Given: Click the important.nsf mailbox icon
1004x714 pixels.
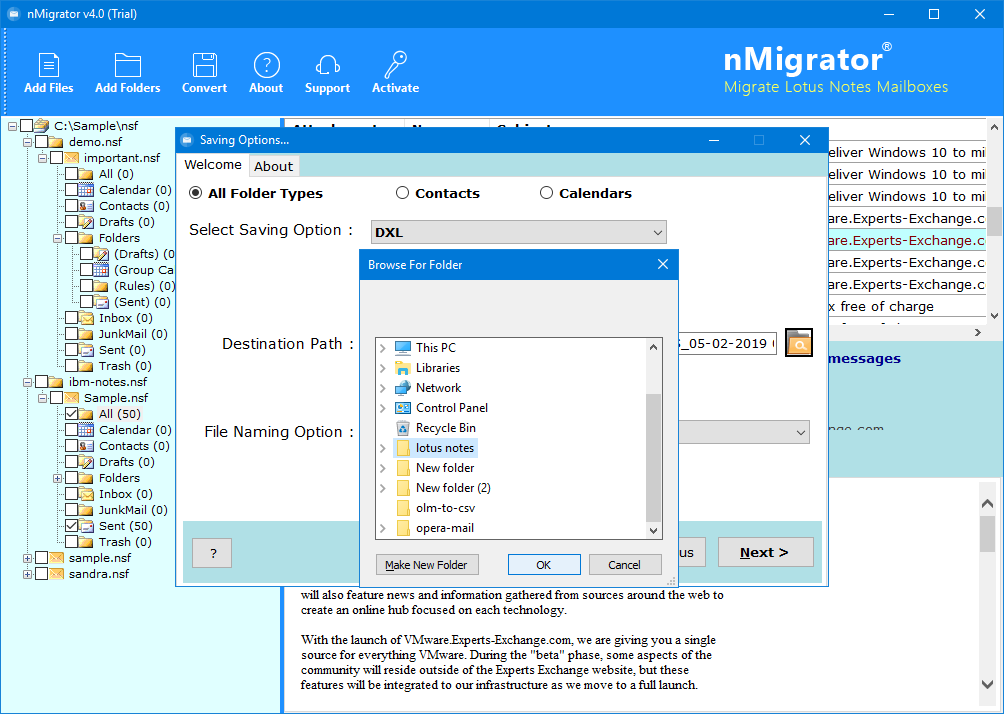Looking at the screenshot, I should (x=72, y=158).
